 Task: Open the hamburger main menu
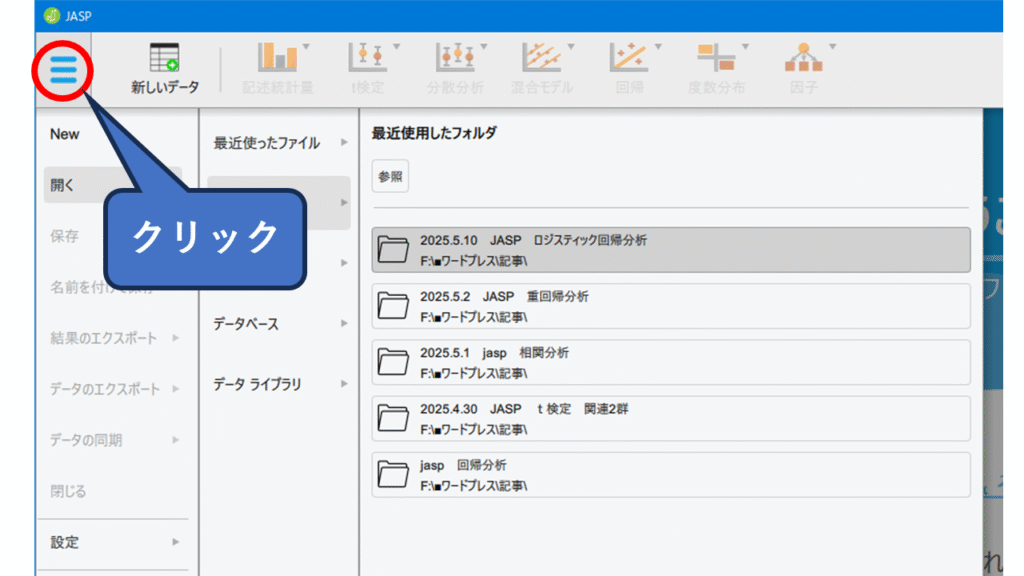[x=63, y=70]
